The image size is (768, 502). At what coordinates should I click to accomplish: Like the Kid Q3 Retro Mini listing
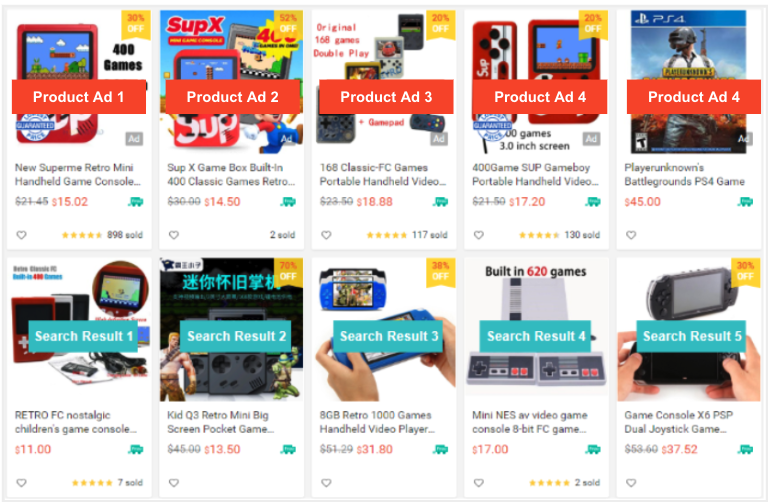coord(174,483)
